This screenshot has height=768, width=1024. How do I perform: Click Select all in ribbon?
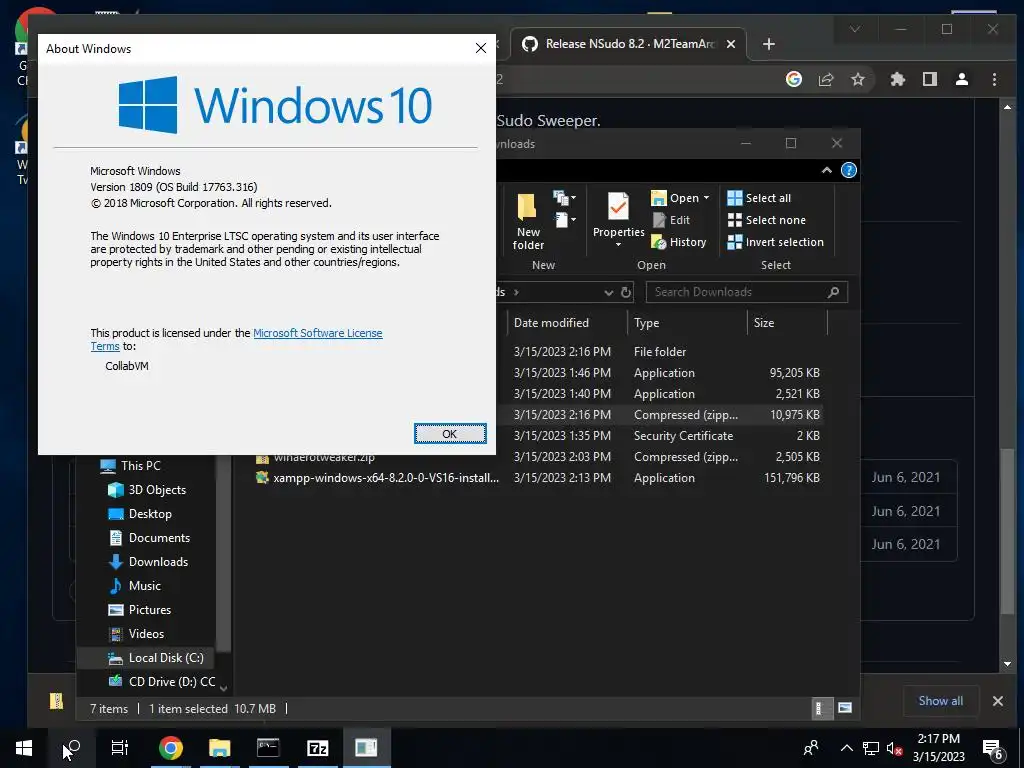click(759, 198)
